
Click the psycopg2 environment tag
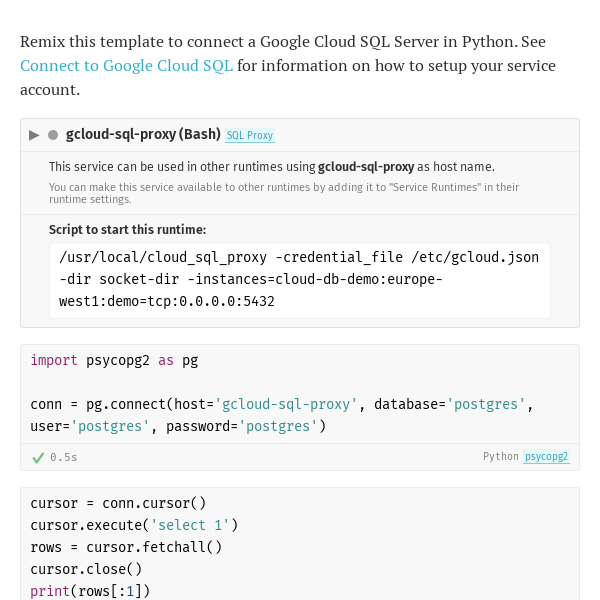546,457
